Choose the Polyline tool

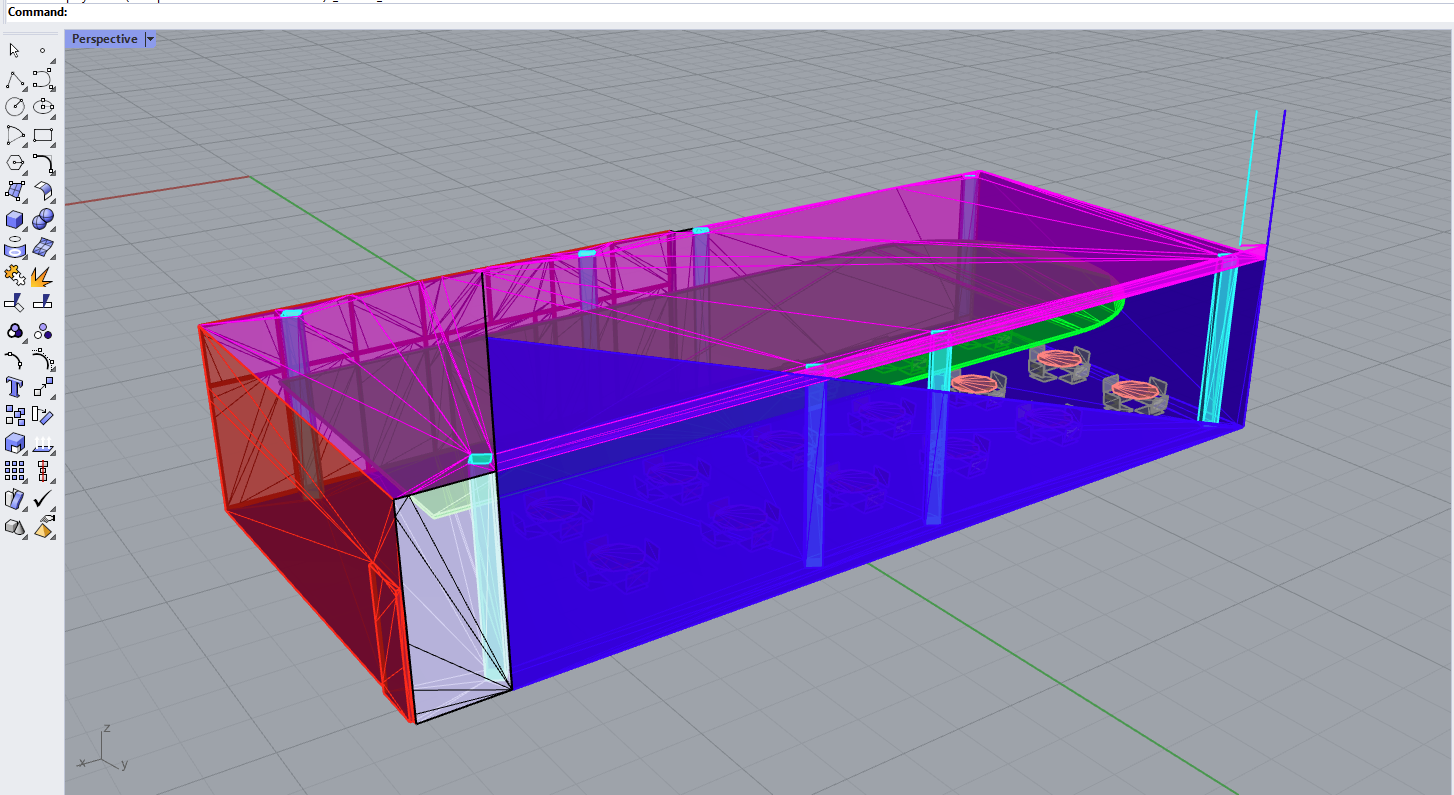pyautogui.click(x=15, y=78)
